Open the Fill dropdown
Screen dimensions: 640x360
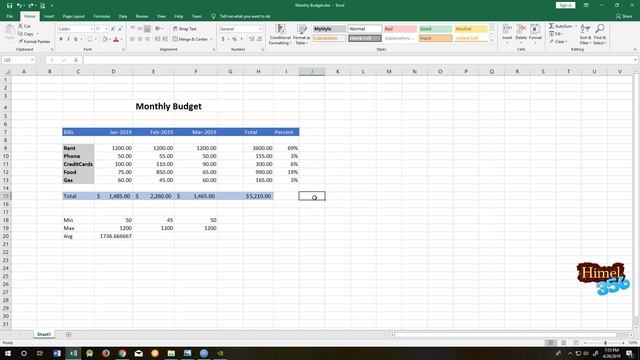tap(556, 34)
